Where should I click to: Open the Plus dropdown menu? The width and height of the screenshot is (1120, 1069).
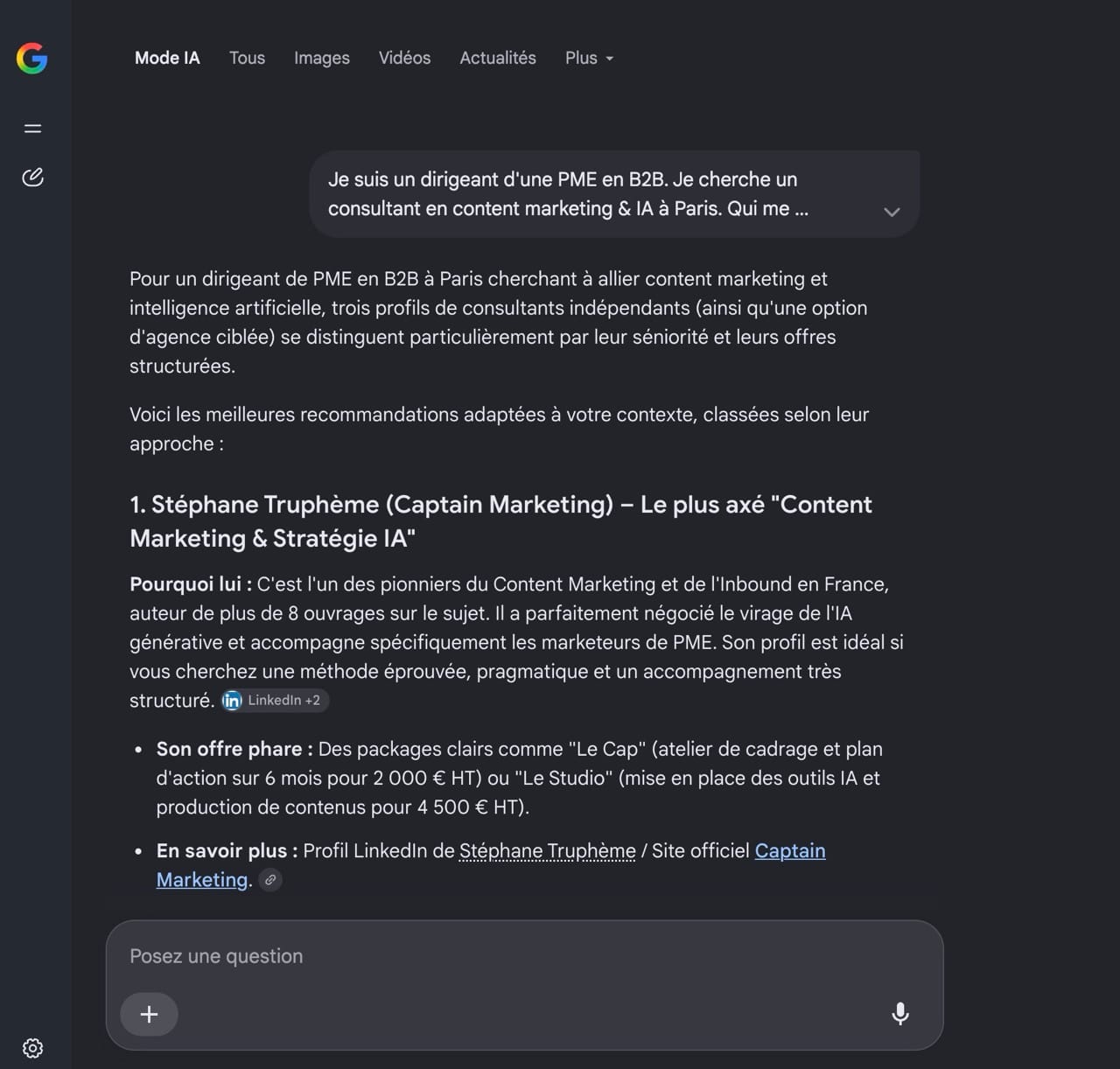coord(590,58)
